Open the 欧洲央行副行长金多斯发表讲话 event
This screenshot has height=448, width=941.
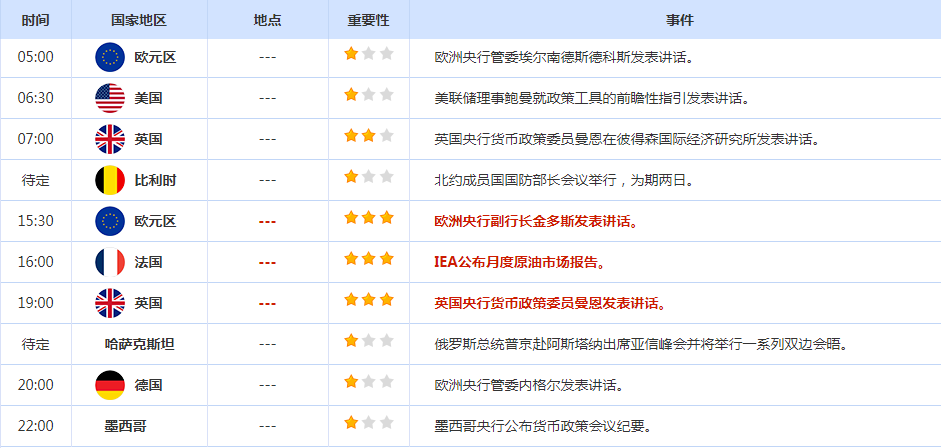click(535, 221)
